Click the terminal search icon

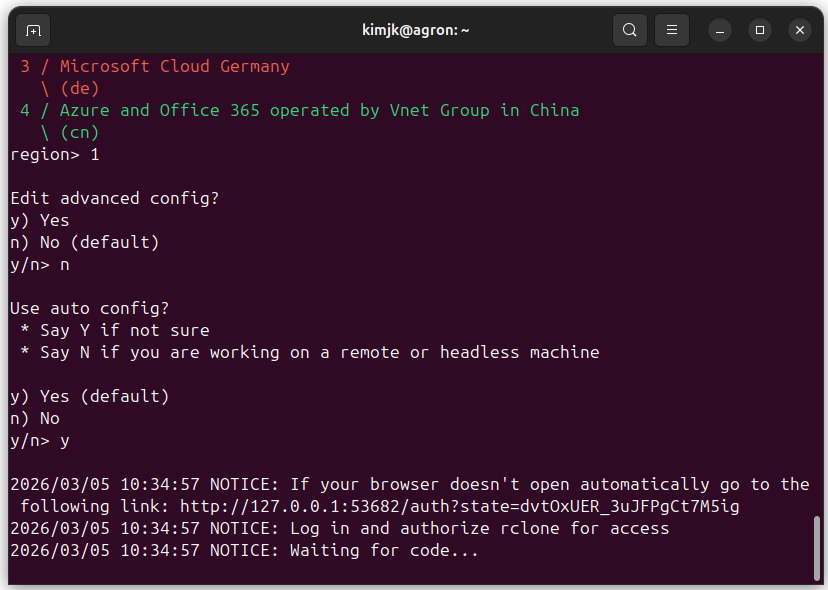pyautogui.click(x=629, y=30)
